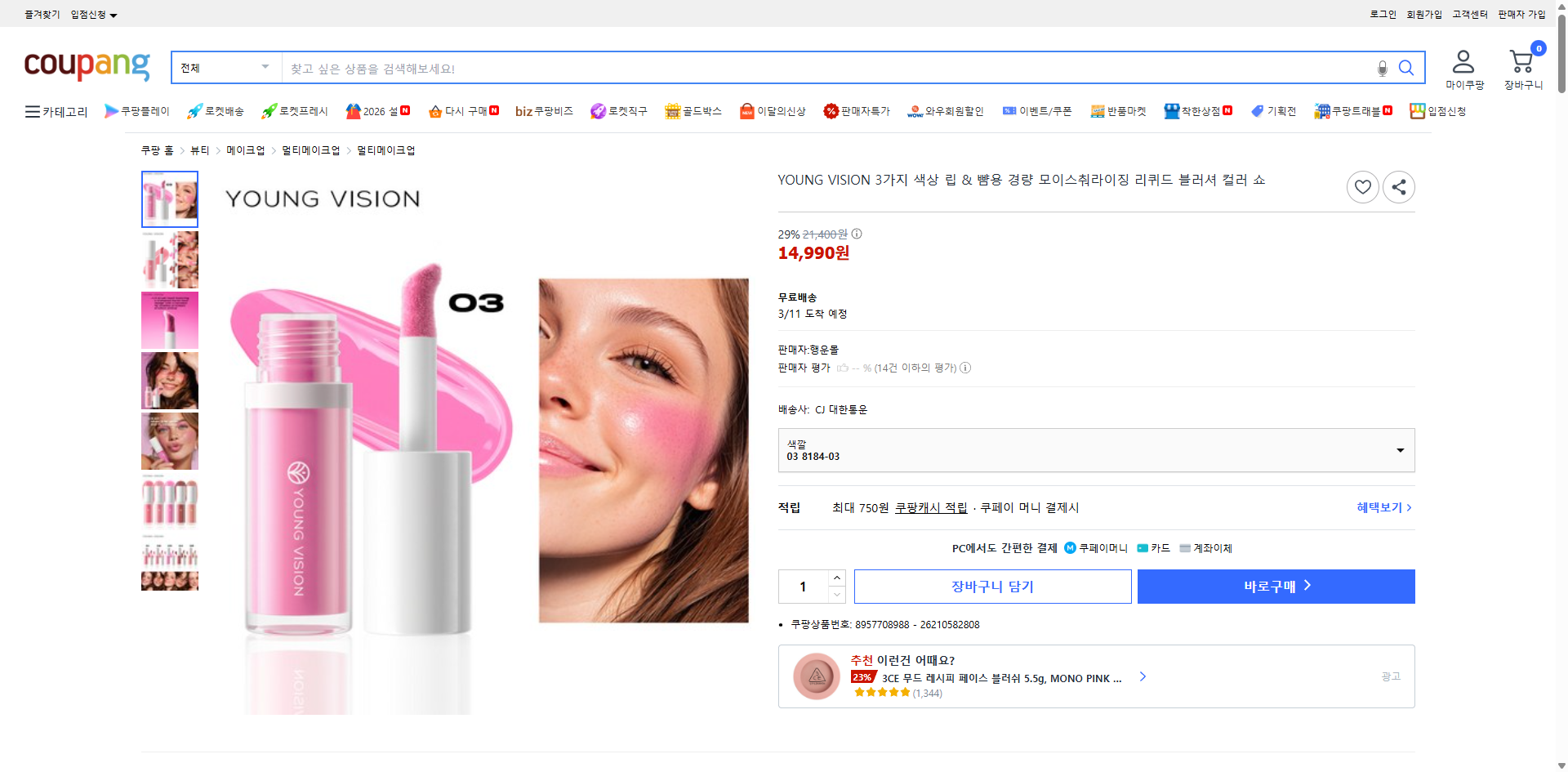Click the 바로구매 purchase button
This screenshot has width=1568, height=772.
(1276, 586)
